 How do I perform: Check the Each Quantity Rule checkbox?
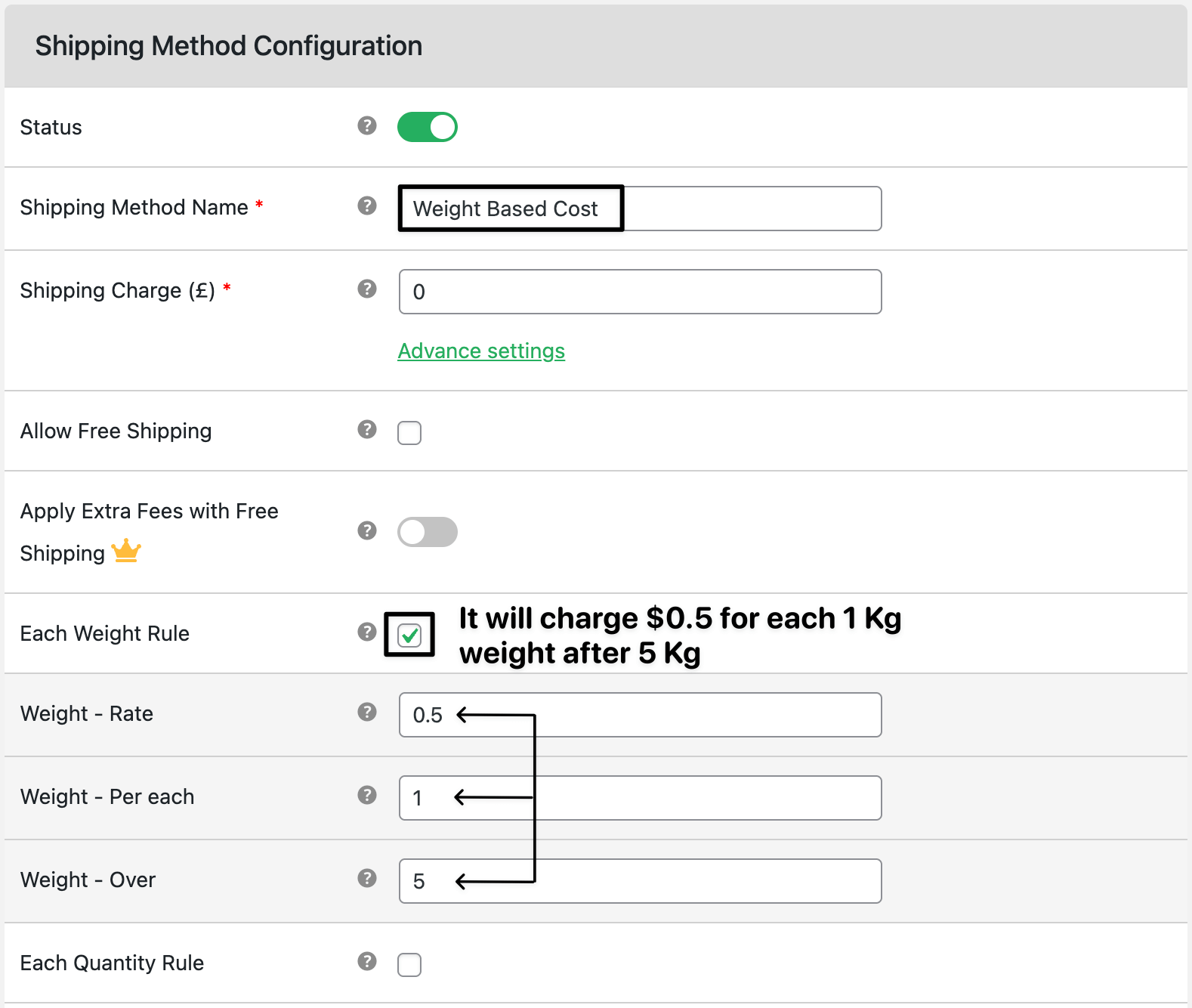[x=409, y=965]
